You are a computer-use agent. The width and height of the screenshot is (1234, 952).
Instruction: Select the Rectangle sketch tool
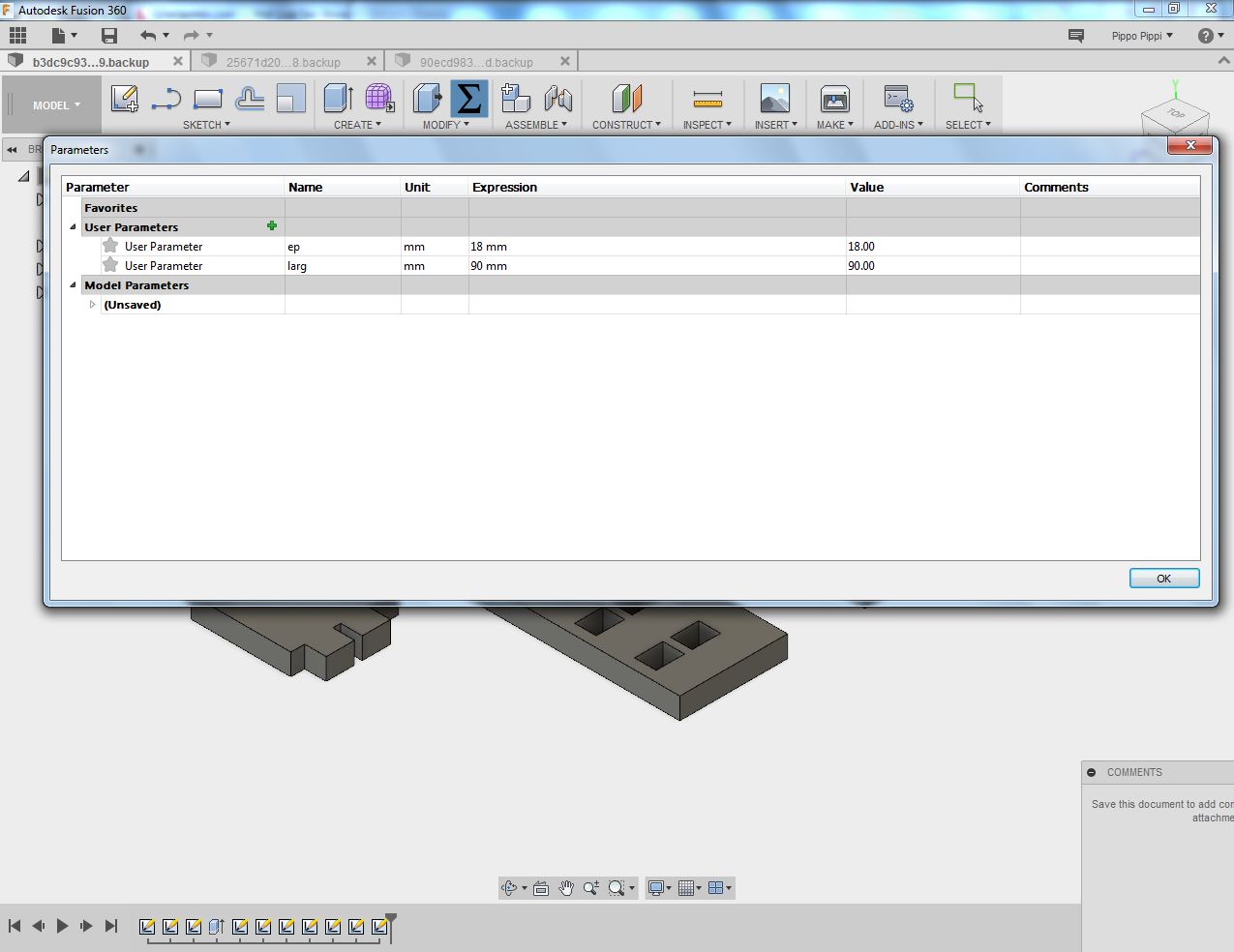(208, 98)
